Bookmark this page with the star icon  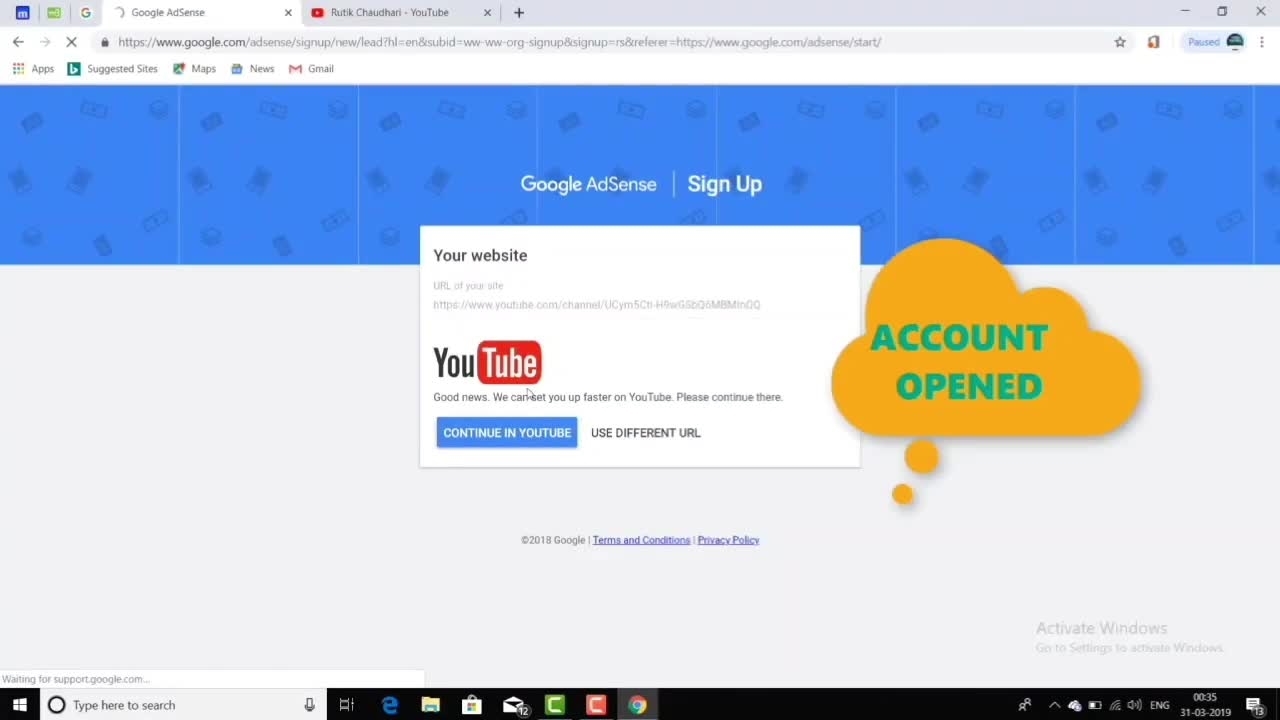click(1120, 42)
